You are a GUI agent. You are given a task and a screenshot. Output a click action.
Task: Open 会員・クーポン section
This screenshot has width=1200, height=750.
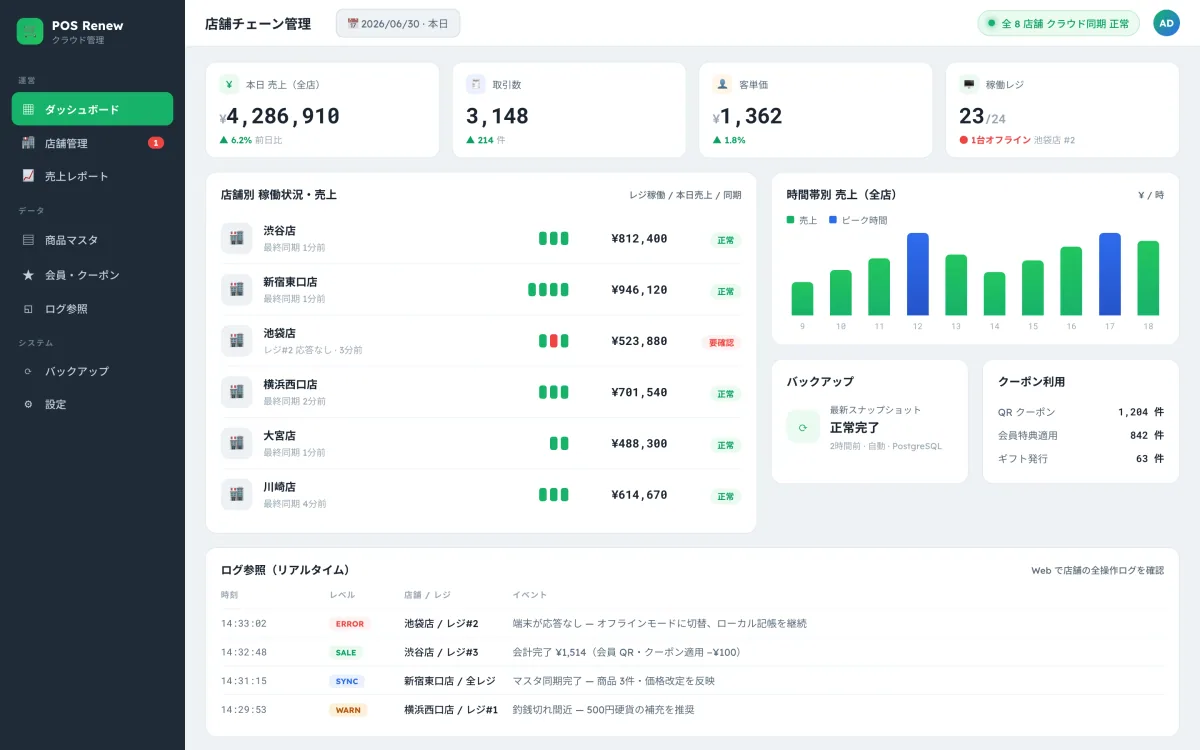[x=92, y=275]
